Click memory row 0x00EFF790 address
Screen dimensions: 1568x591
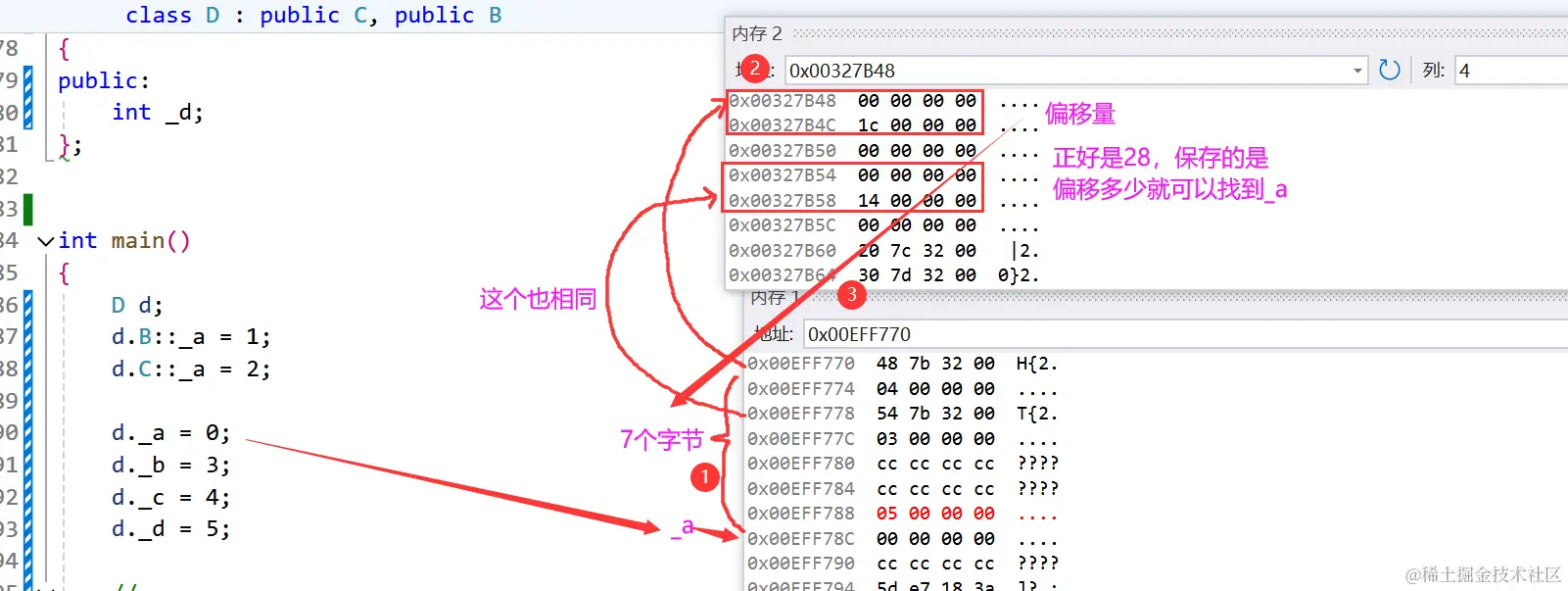(801, 564)
